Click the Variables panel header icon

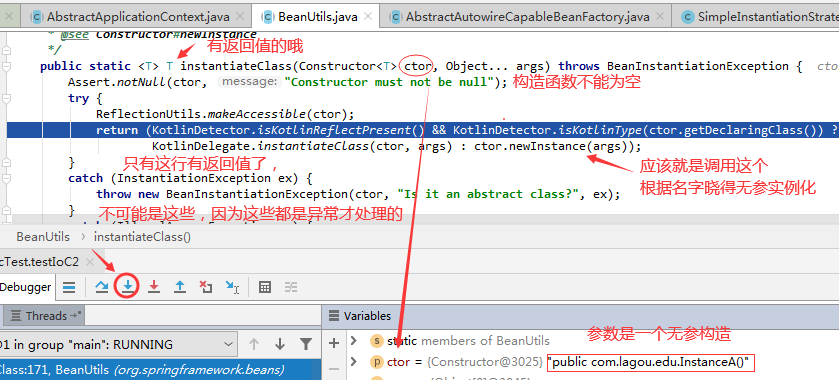(x=334, y=316)
